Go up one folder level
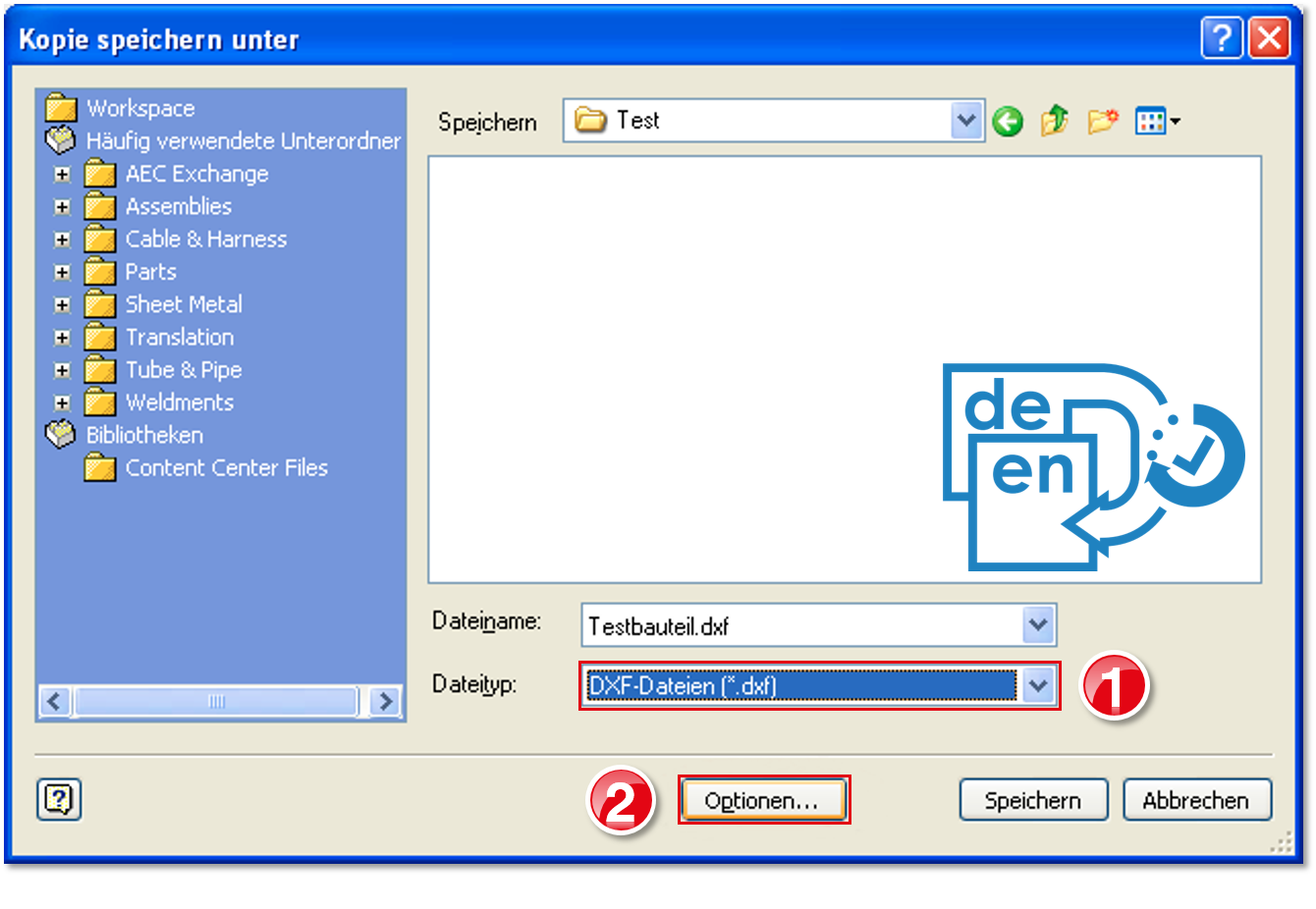Image resolution: width=1316 pixels, height=909 pixels. click(x=1055, y=121)
